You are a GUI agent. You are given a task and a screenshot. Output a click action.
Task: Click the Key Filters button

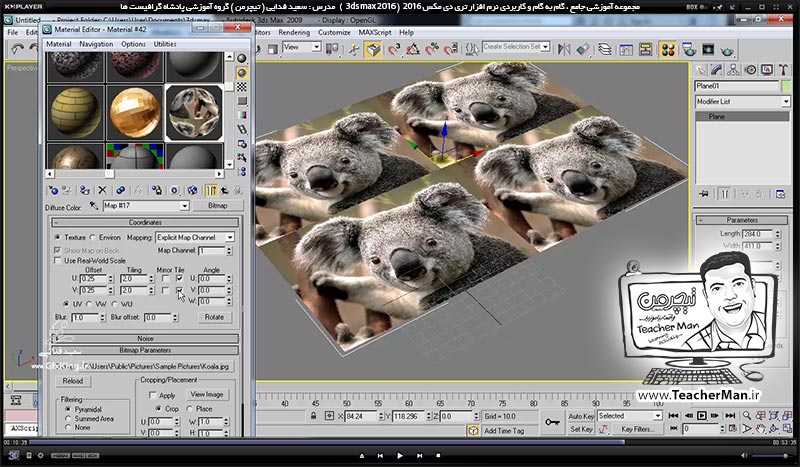click(638, 429)
